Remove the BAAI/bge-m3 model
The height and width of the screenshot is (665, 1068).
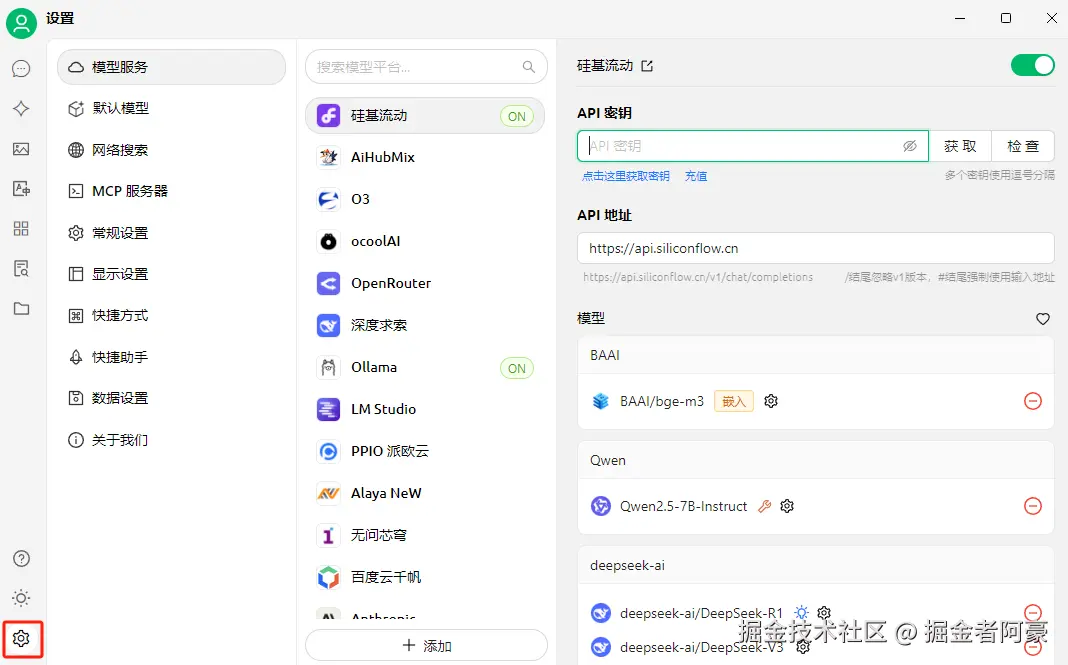(x=1033, y=401)
